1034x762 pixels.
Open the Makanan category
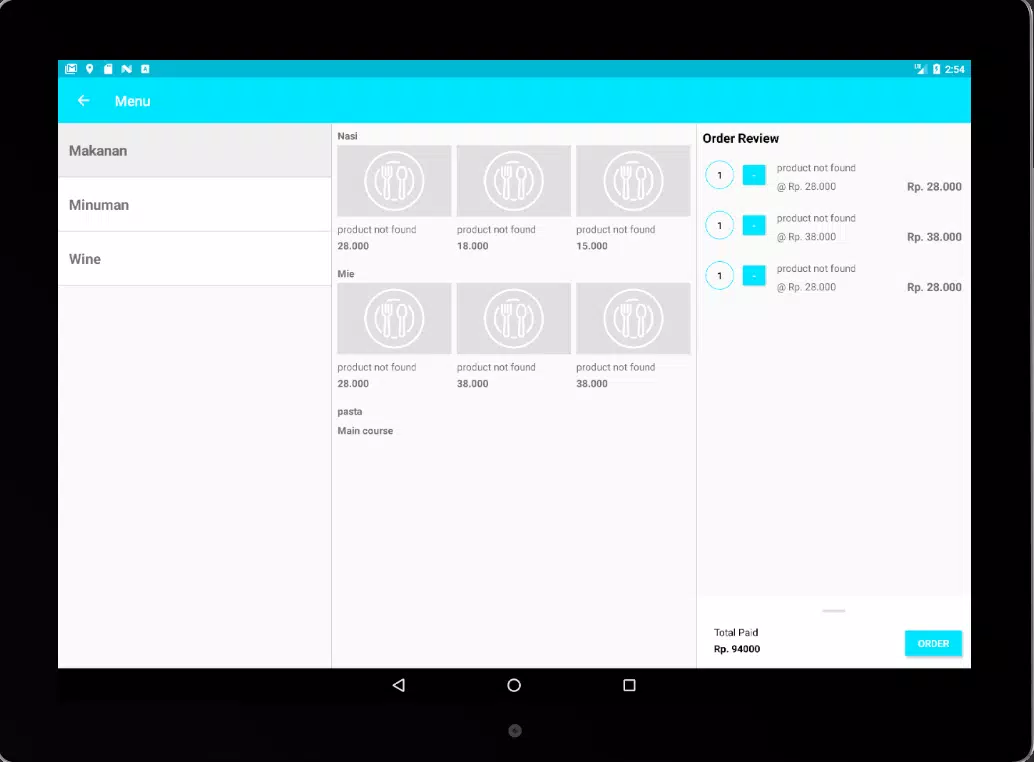point(194,151)
